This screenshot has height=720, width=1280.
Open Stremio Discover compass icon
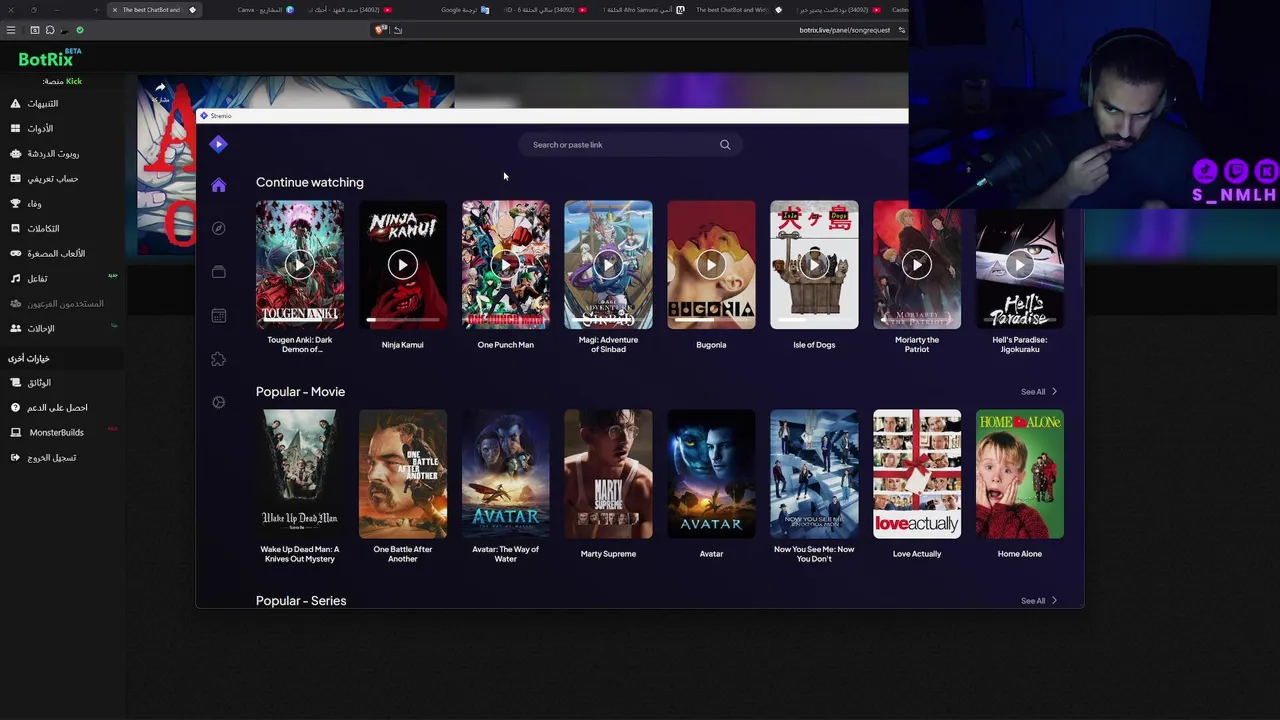pos(218,228)
